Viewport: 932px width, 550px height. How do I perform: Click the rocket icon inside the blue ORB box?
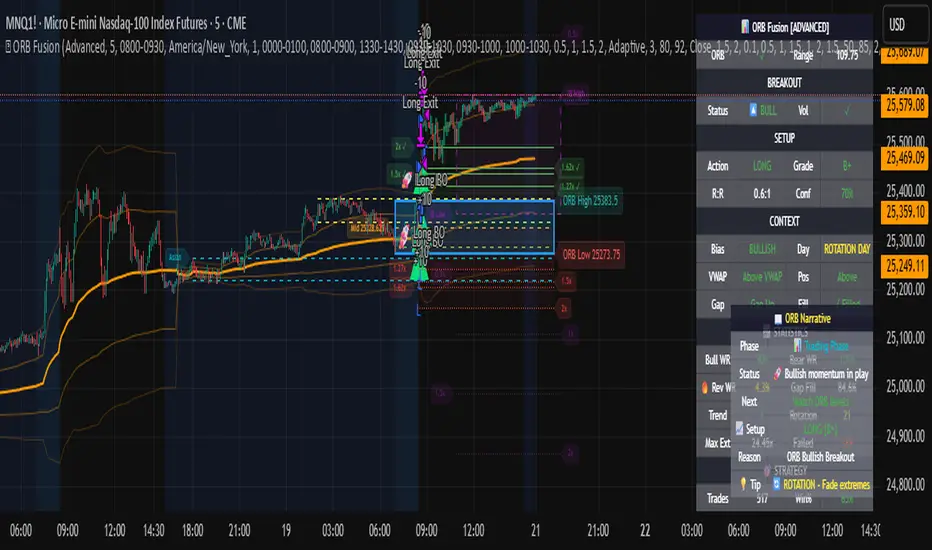tap(404, 234)
